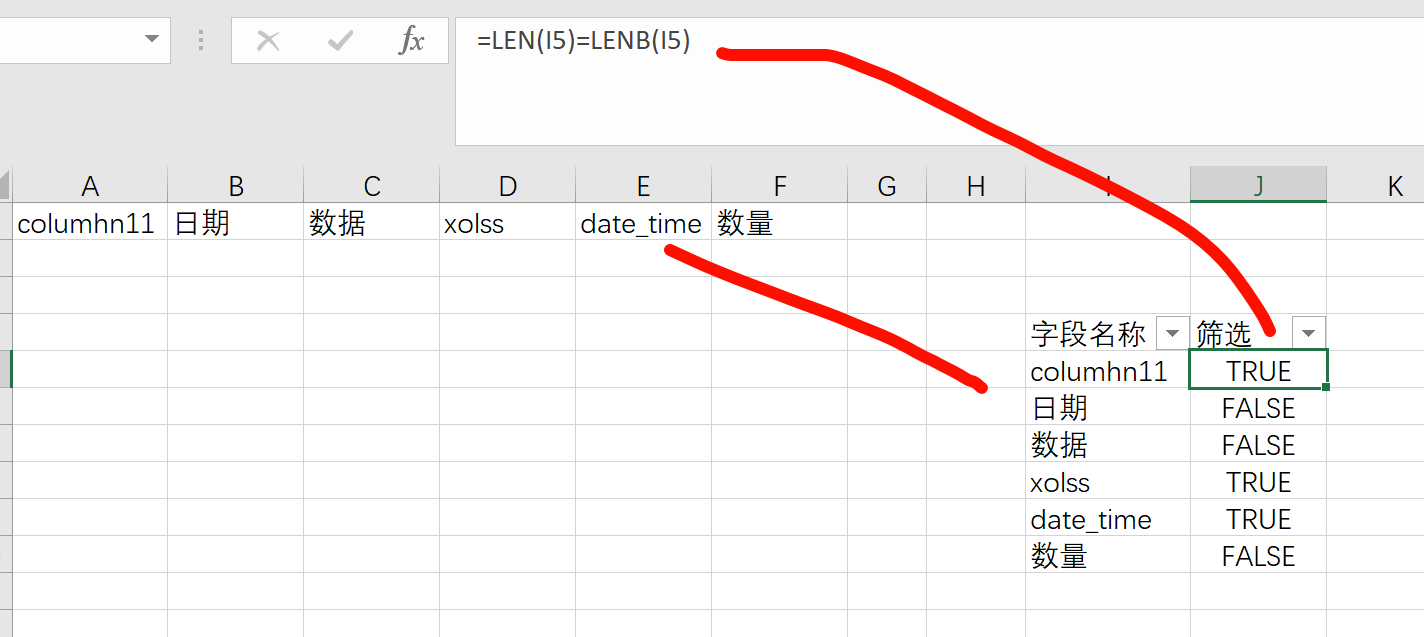
Task: Click the FALSE cell next to 日期
Action: [x=1258, y=408]
